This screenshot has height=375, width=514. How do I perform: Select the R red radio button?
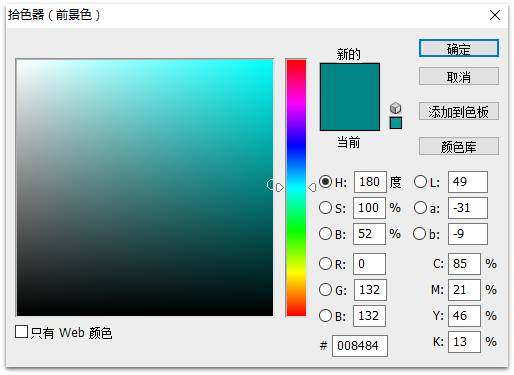point(325,264)
